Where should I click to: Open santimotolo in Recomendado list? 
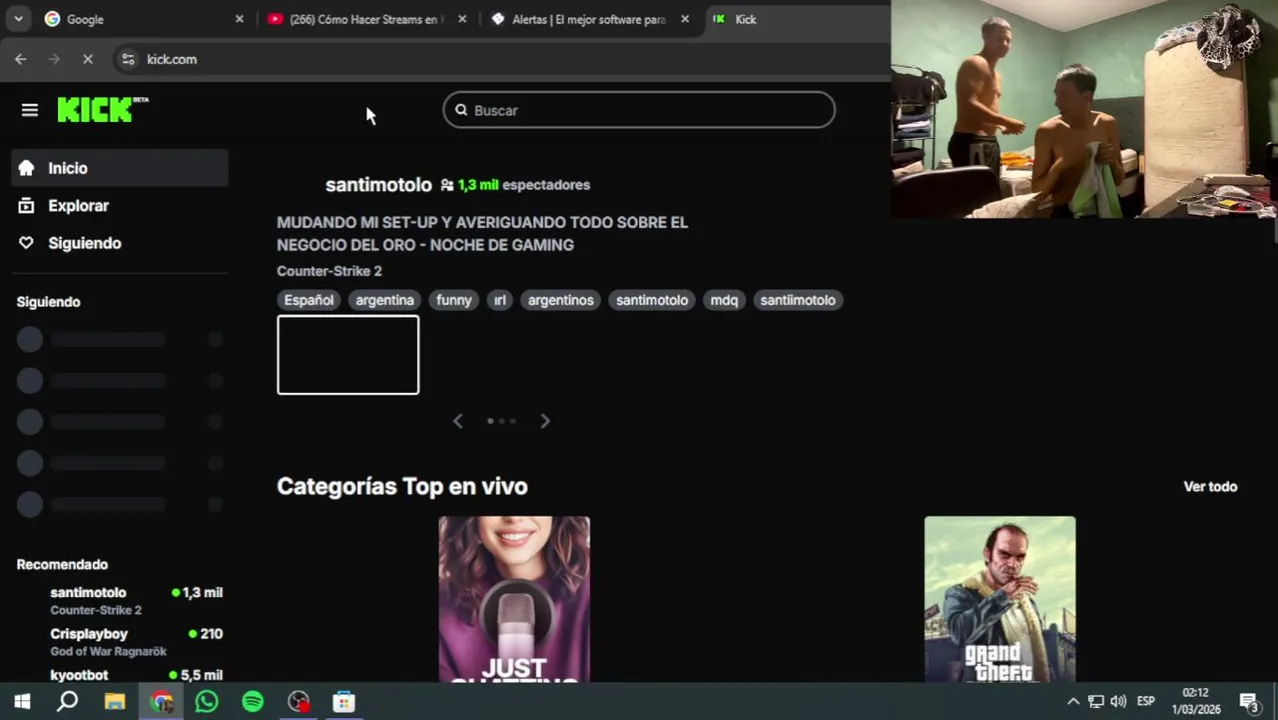click(x=120, y=600)
